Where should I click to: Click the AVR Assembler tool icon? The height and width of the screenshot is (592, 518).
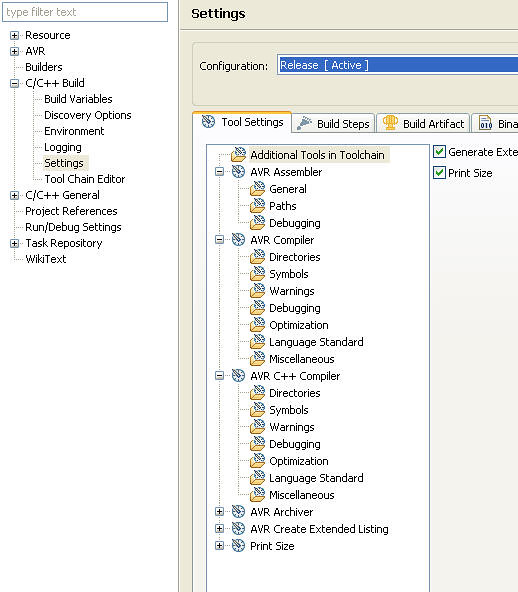tap(238, 172)
